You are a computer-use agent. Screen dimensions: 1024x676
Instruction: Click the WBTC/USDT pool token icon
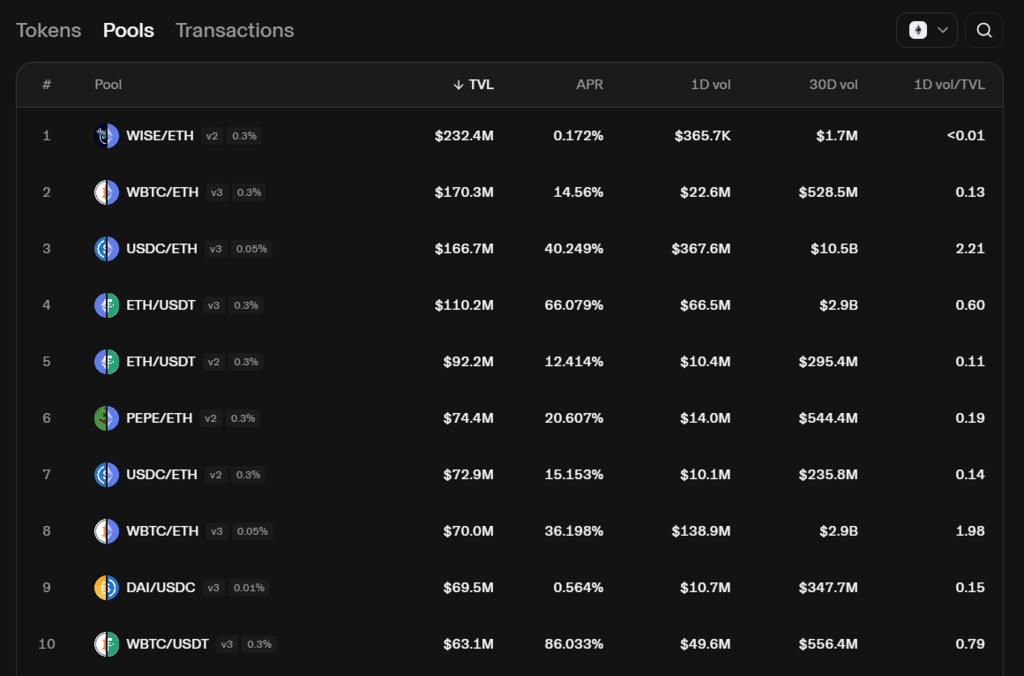[106, 644]
